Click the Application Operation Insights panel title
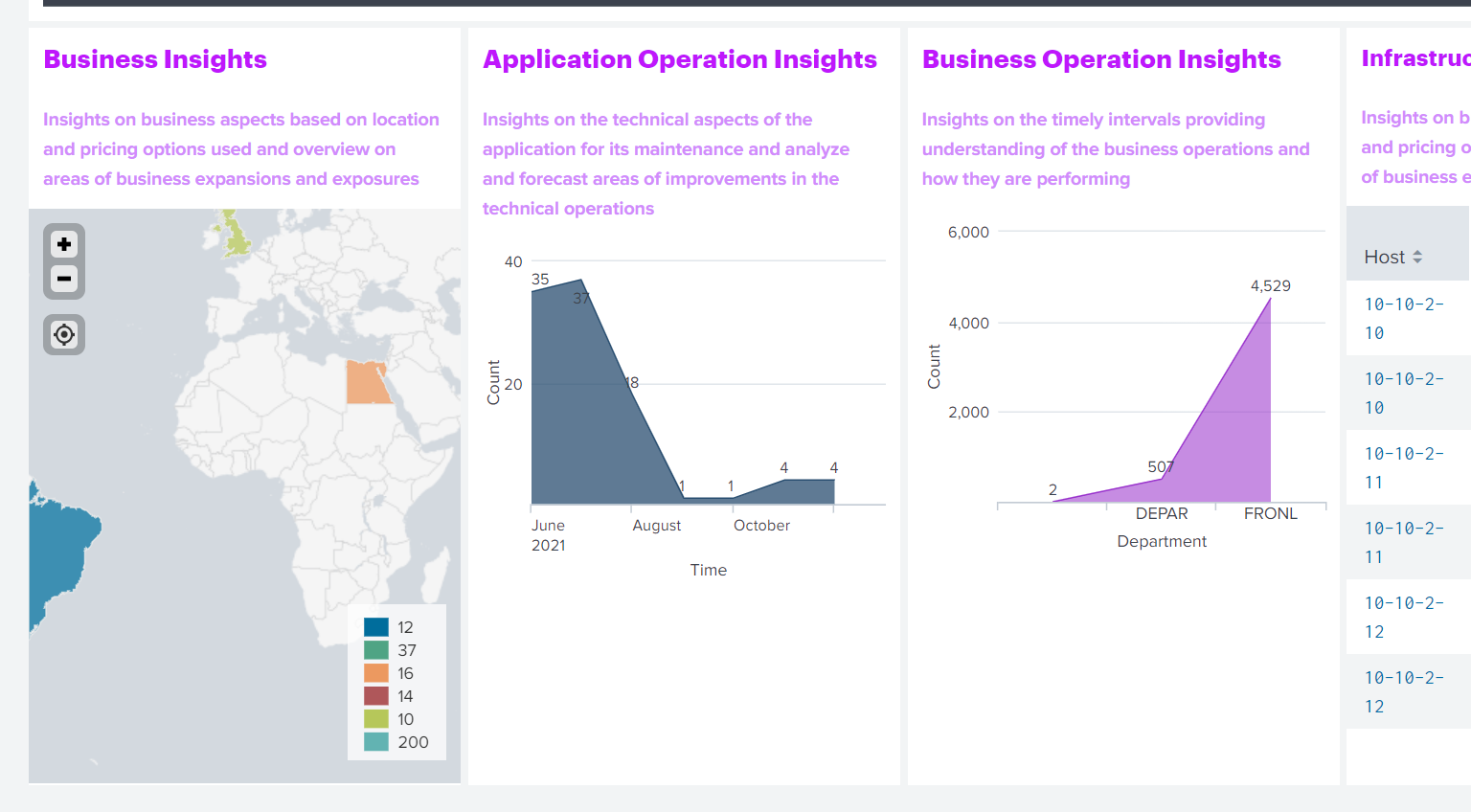This screenshot has width=1471, height=812. click(679, 59)
